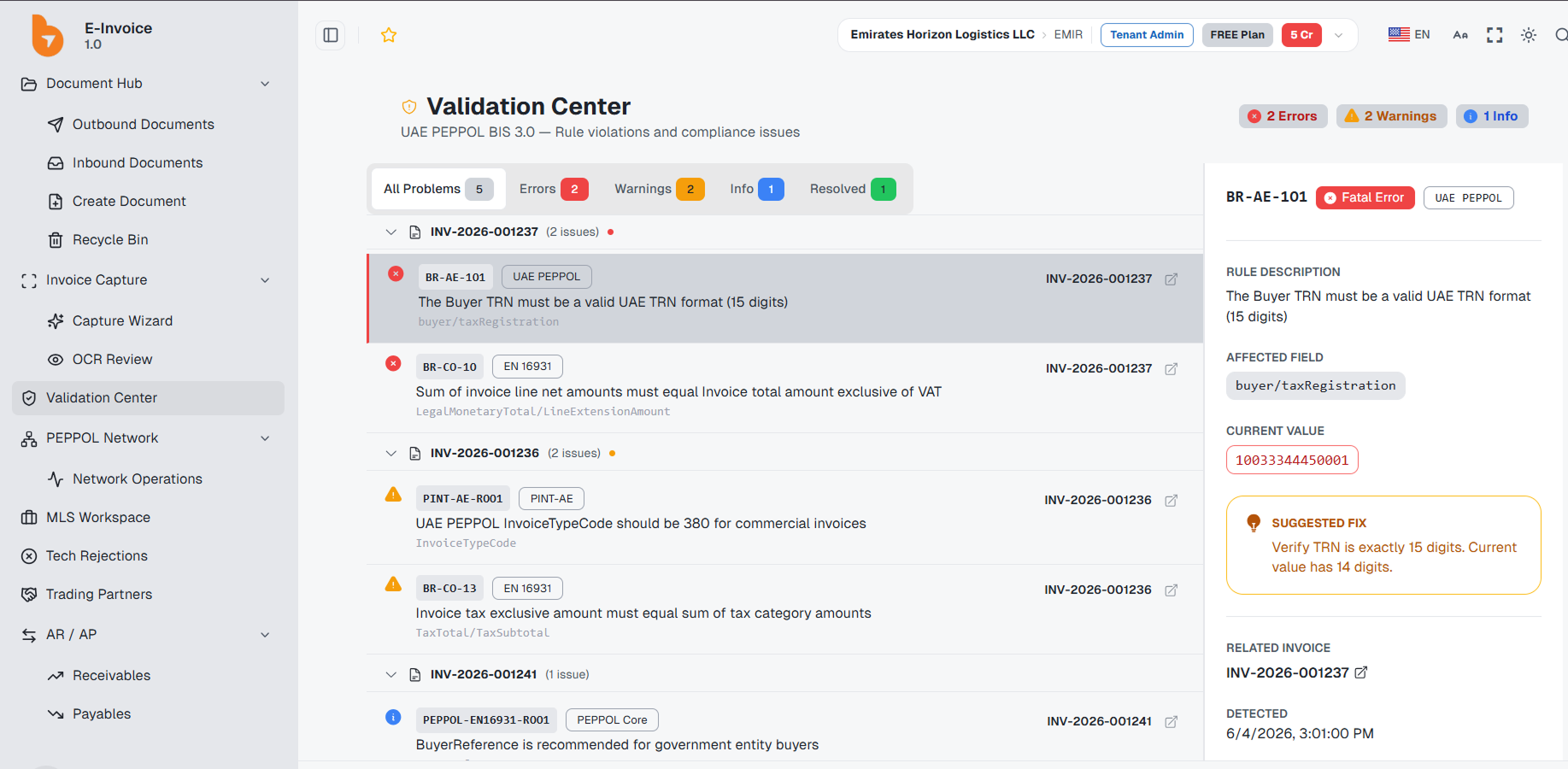Click the buyer/taxRegistration affected field chip
1568x769 pixels.
(x=1315, y=386)
